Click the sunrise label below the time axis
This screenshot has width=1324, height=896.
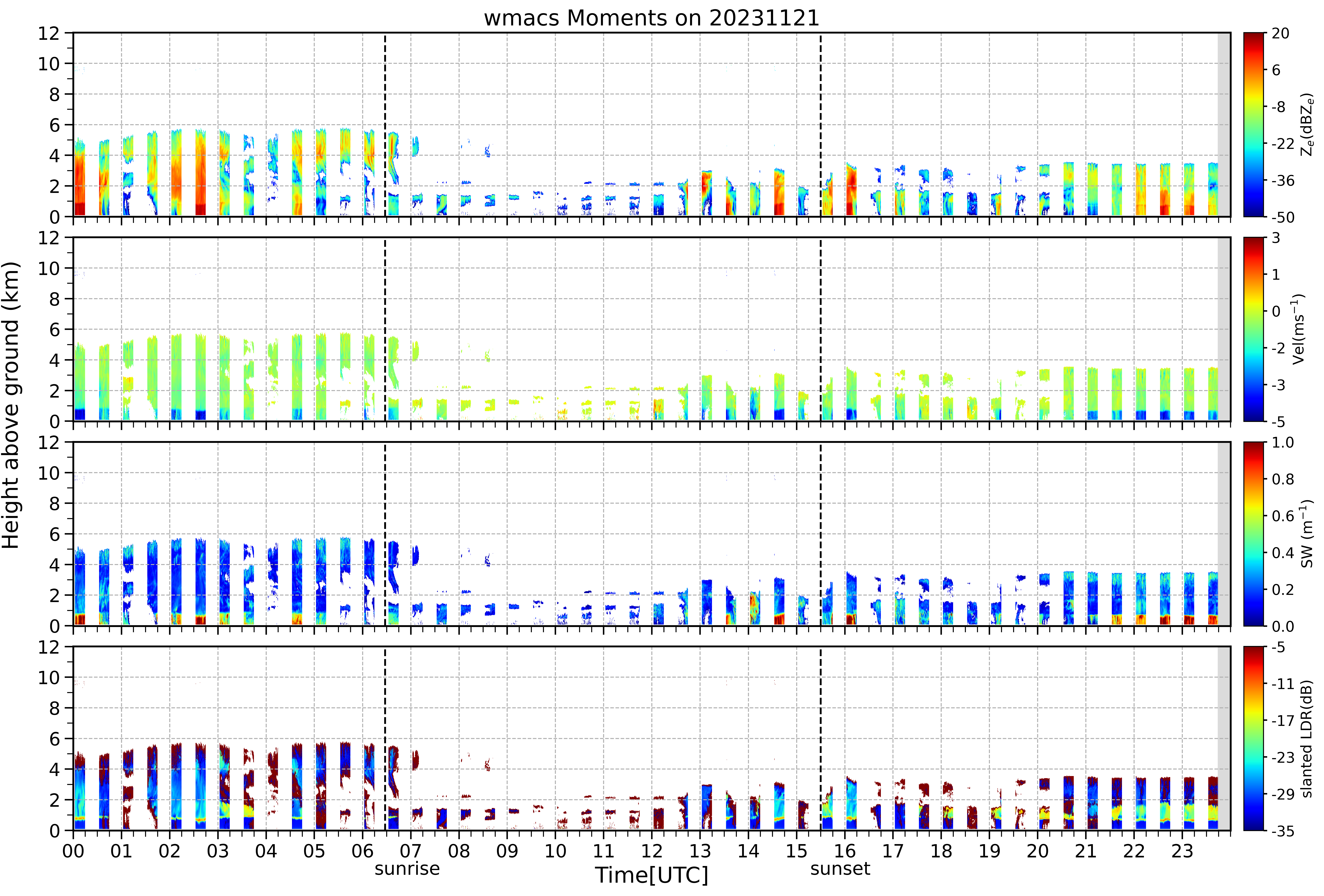pos(407,869)
